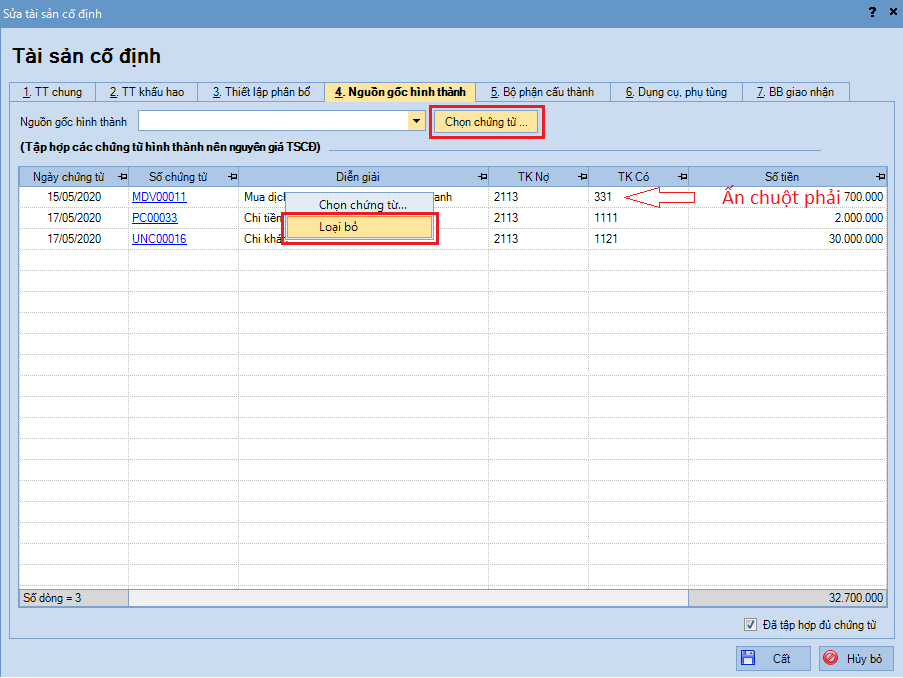Open voucher link MDV00011
The height and width of the screenshot is (678, 903).
click(159, 197)
